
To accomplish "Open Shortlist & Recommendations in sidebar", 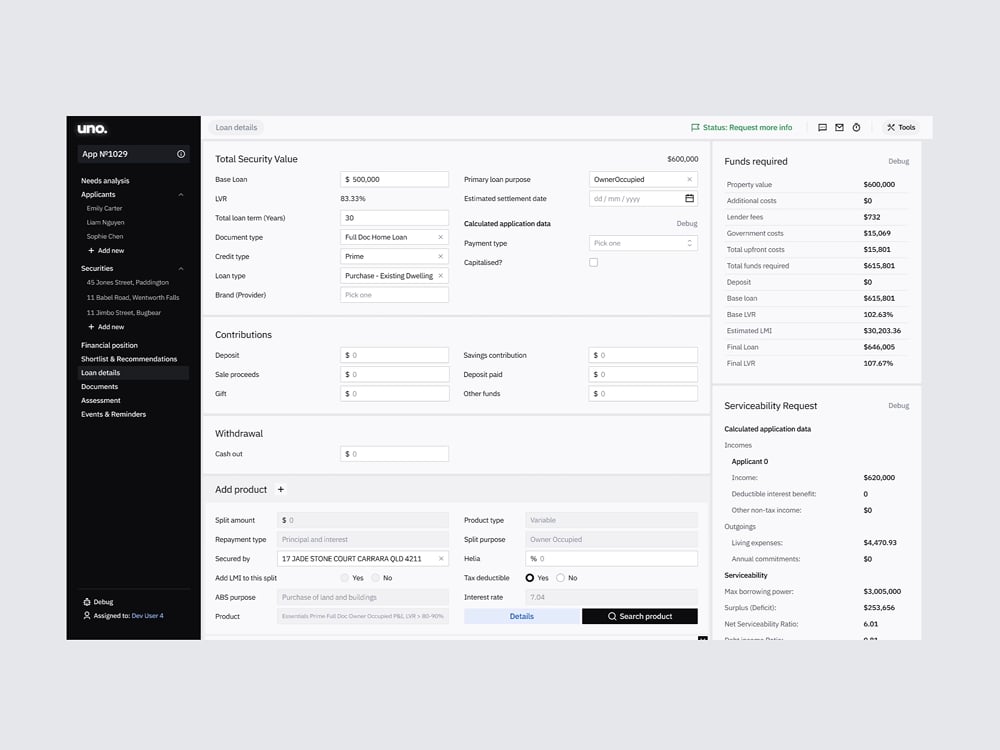I will click(x=129, y=359).
